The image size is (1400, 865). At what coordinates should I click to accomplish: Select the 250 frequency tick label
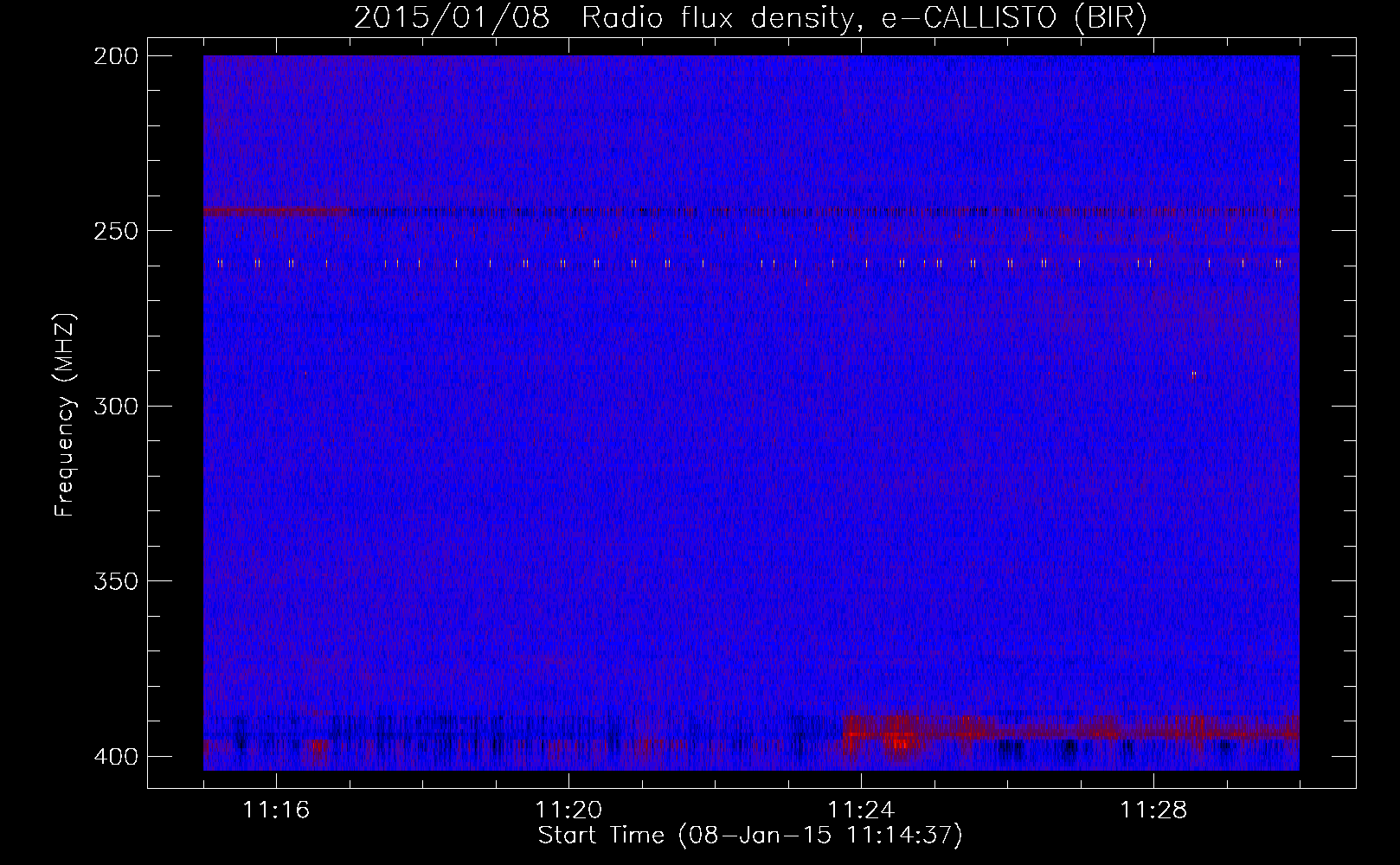click(115, 231)
